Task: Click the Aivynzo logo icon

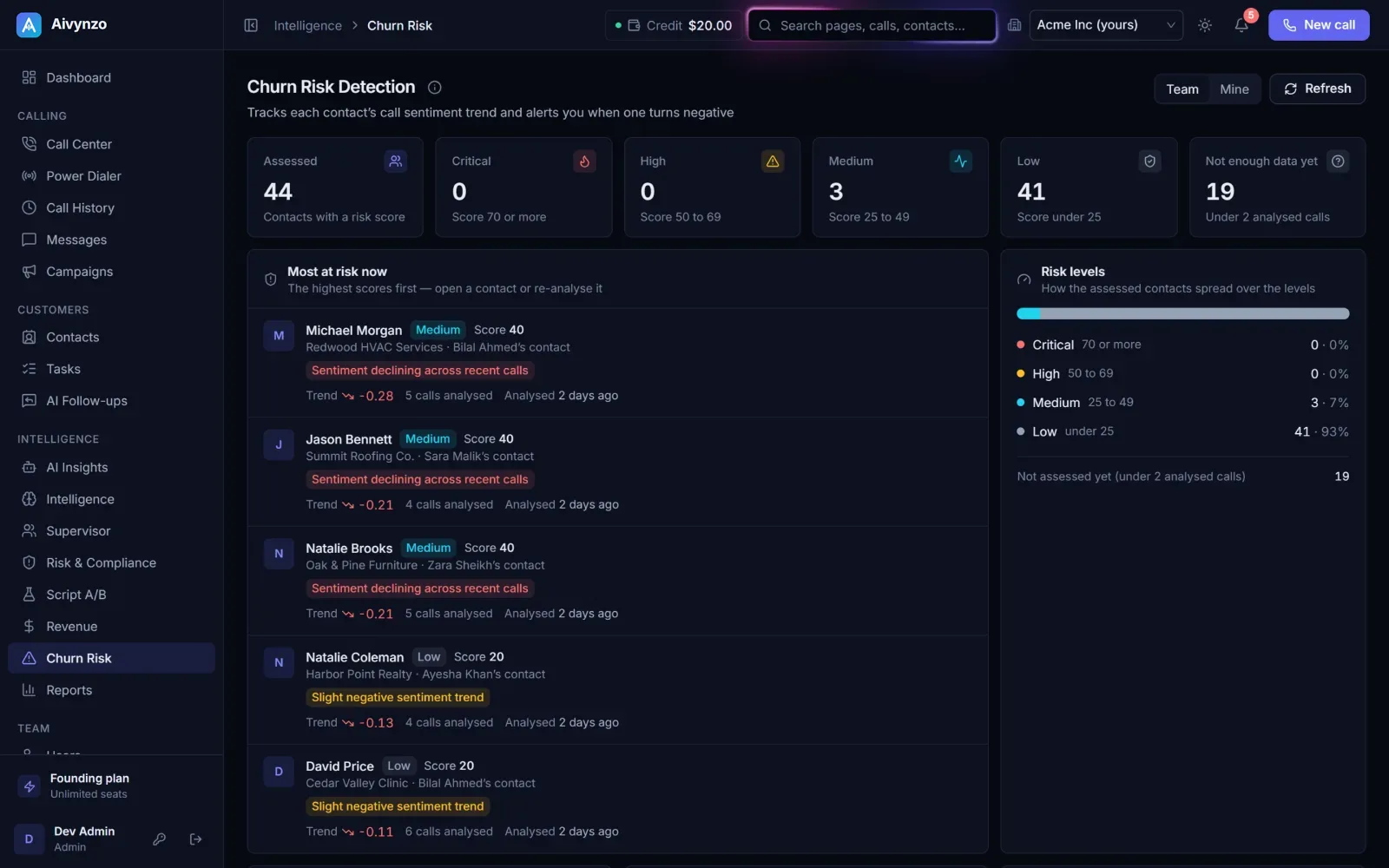Action: pos(29,25)
